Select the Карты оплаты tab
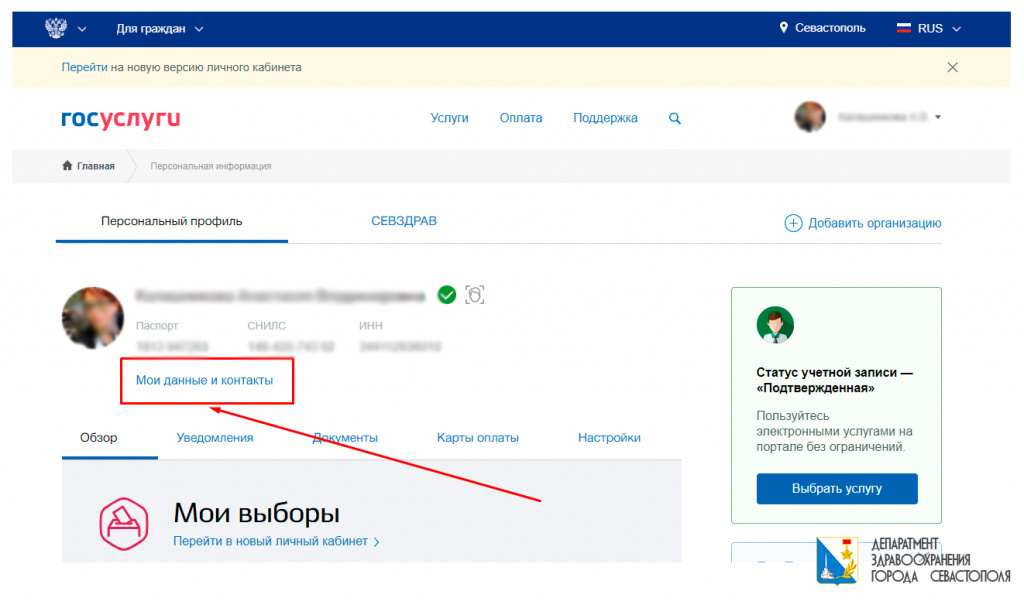 478,438
